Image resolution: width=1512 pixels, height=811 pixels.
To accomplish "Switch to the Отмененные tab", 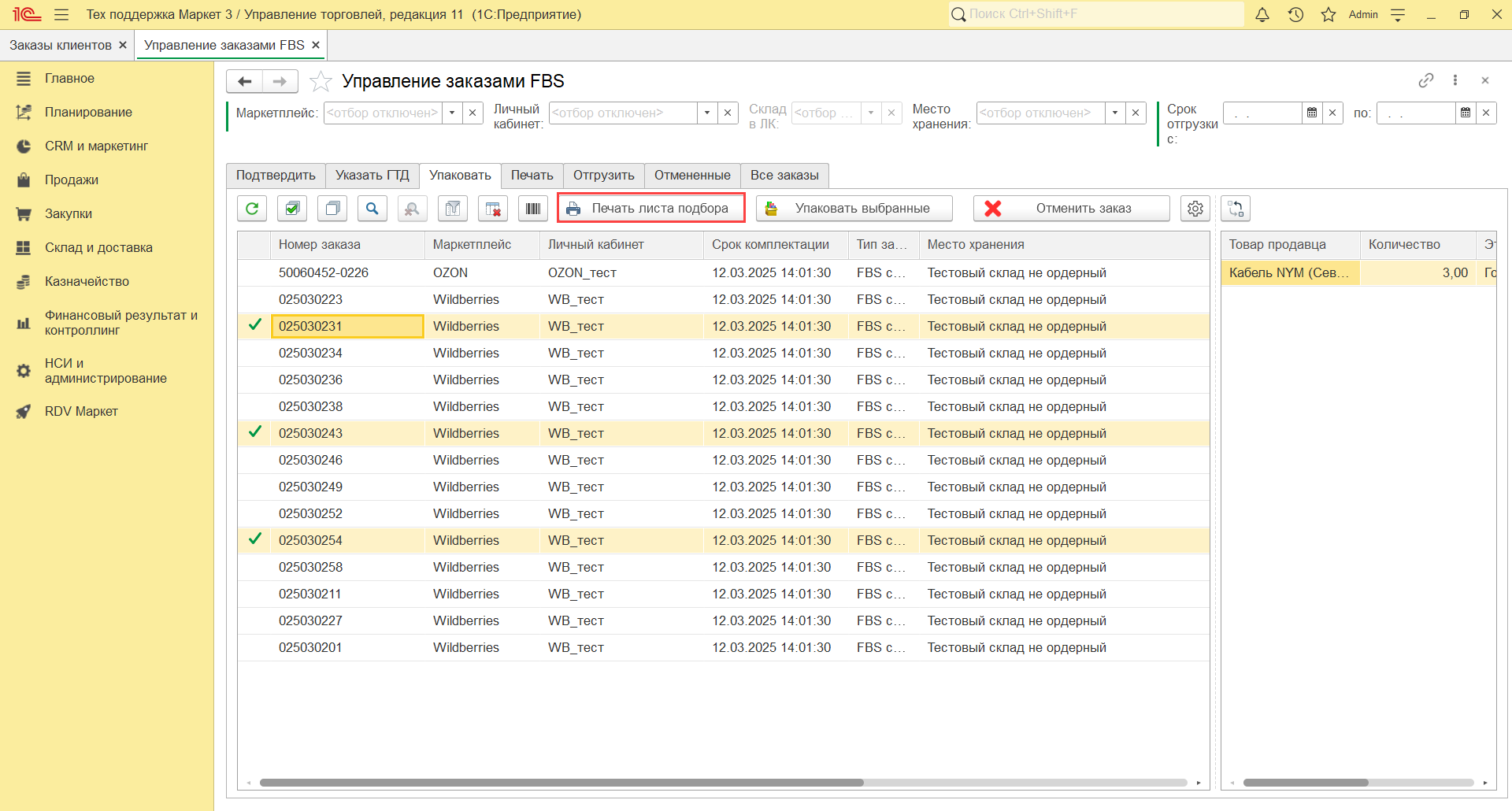I will click(692, 175).
